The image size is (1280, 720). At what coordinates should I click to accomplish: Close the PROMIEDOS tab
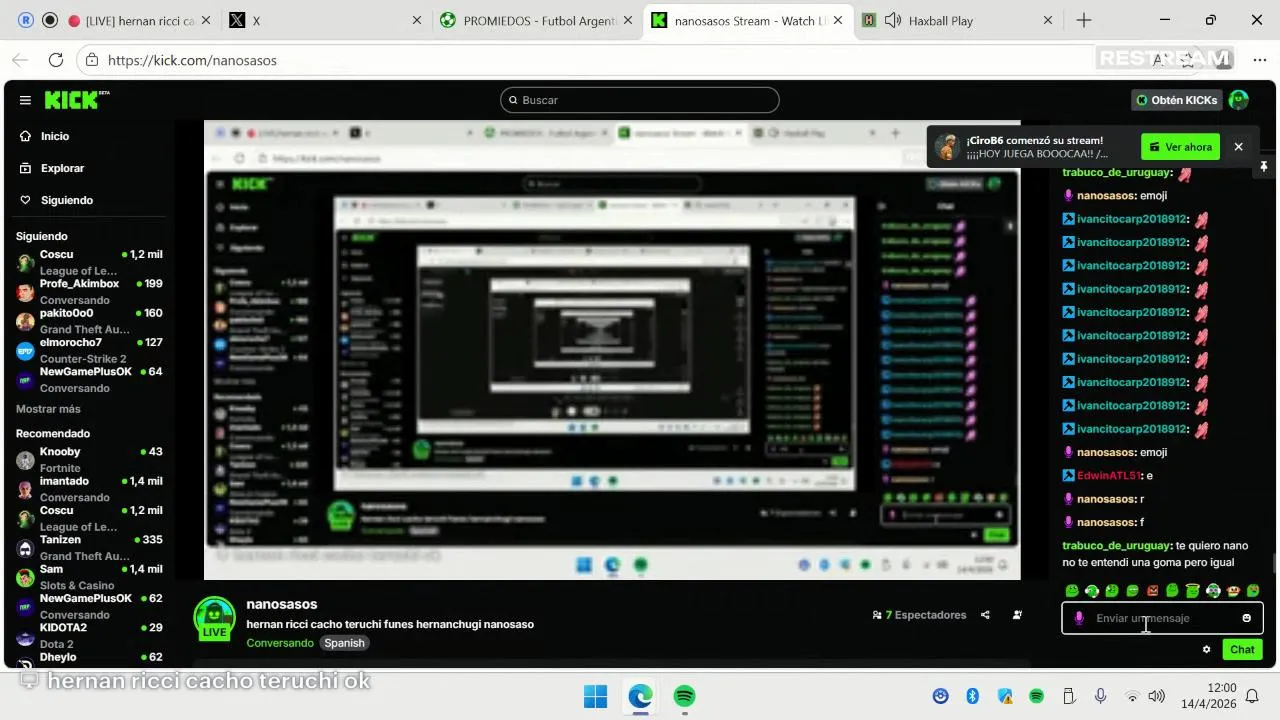tap(628, 21)
